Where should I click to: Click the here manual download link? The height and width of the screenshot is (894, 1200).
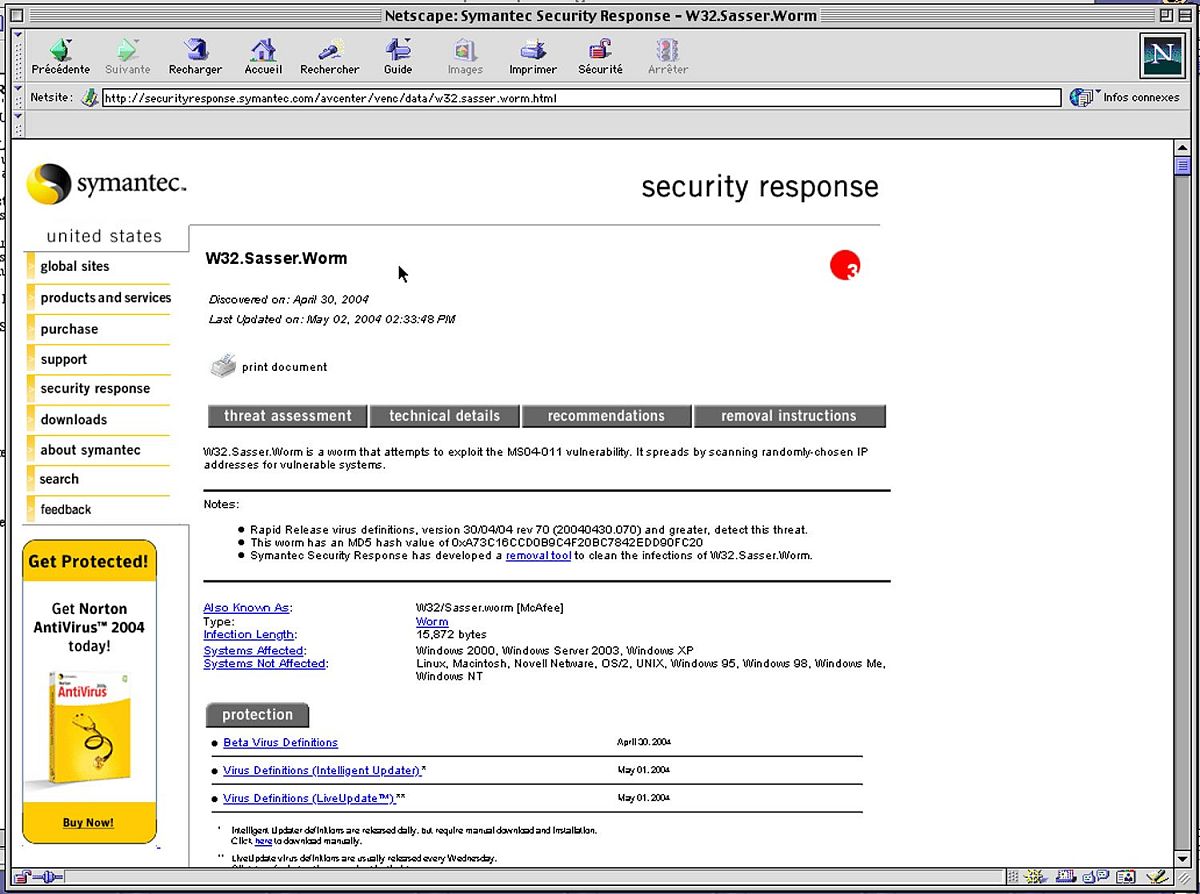coord(263,842)
